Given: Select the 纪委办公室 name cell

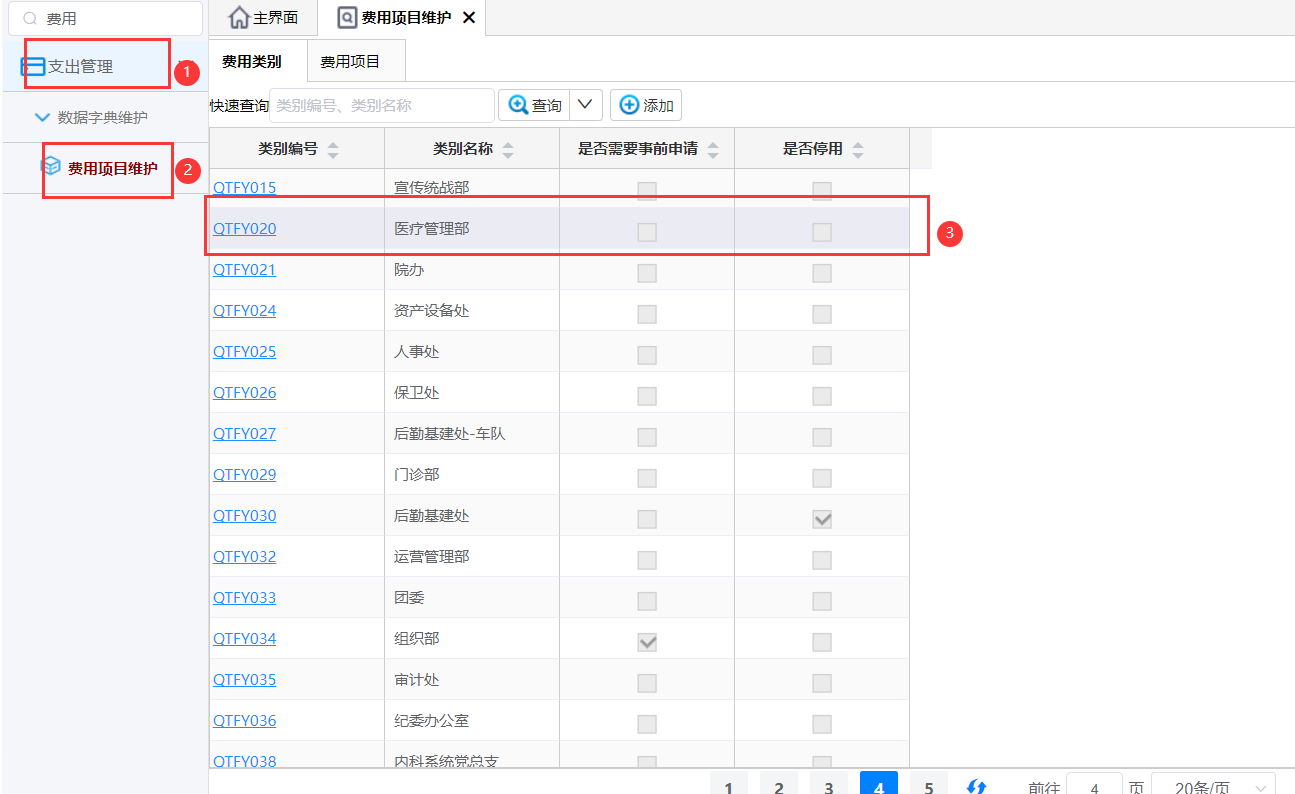Looking at the screenshot, I should (x=472, y=721).
